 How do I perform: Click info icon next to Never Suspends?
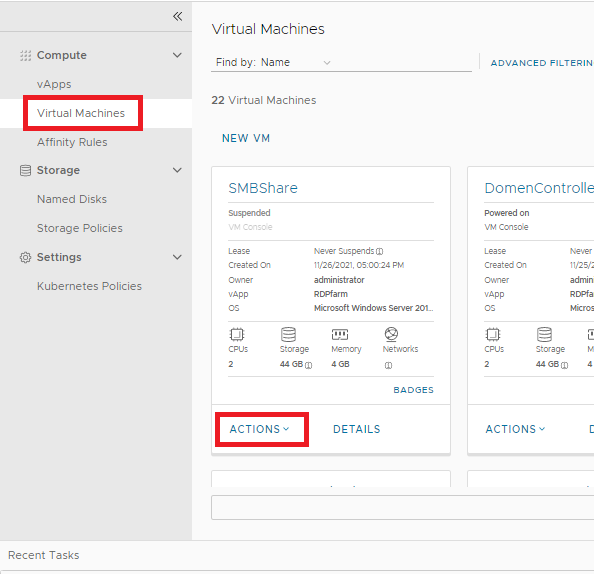(380, 252)
